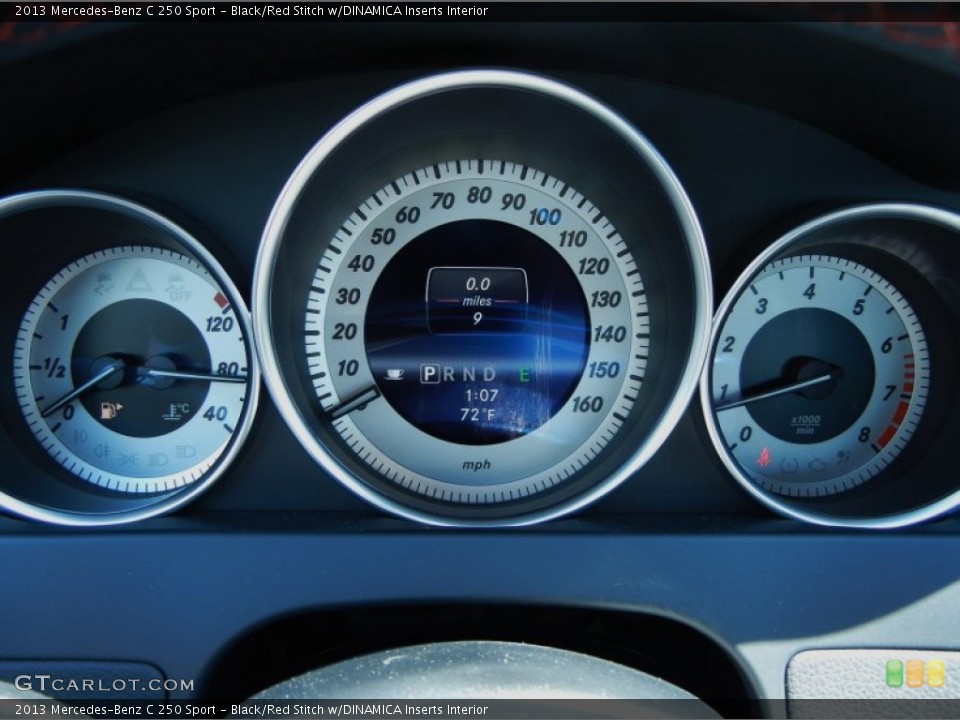The image size is (960, 720).
Task: Click the blue 150 speed marking
Action: 604,370
